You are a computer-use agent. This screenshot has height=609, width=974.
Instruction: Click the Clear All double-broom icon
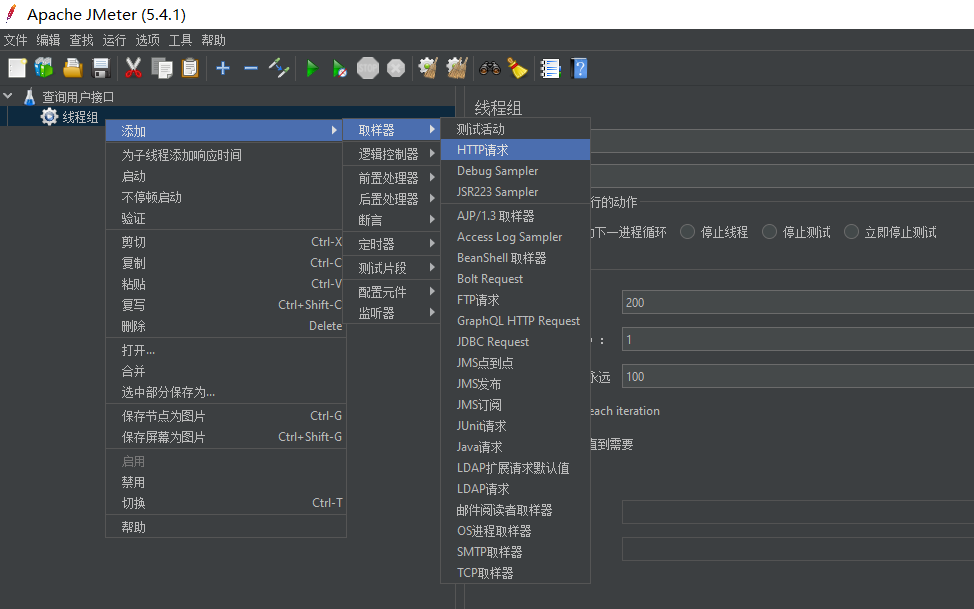457,68
